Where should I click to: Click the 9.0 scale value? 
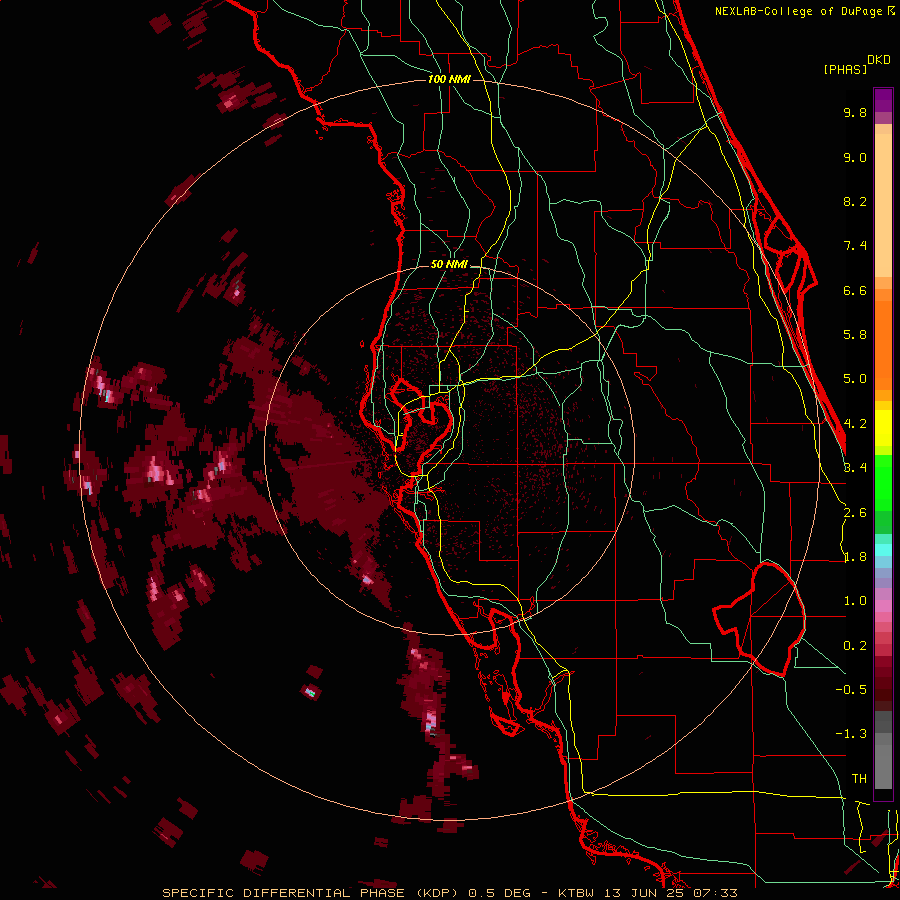[855, 157]
